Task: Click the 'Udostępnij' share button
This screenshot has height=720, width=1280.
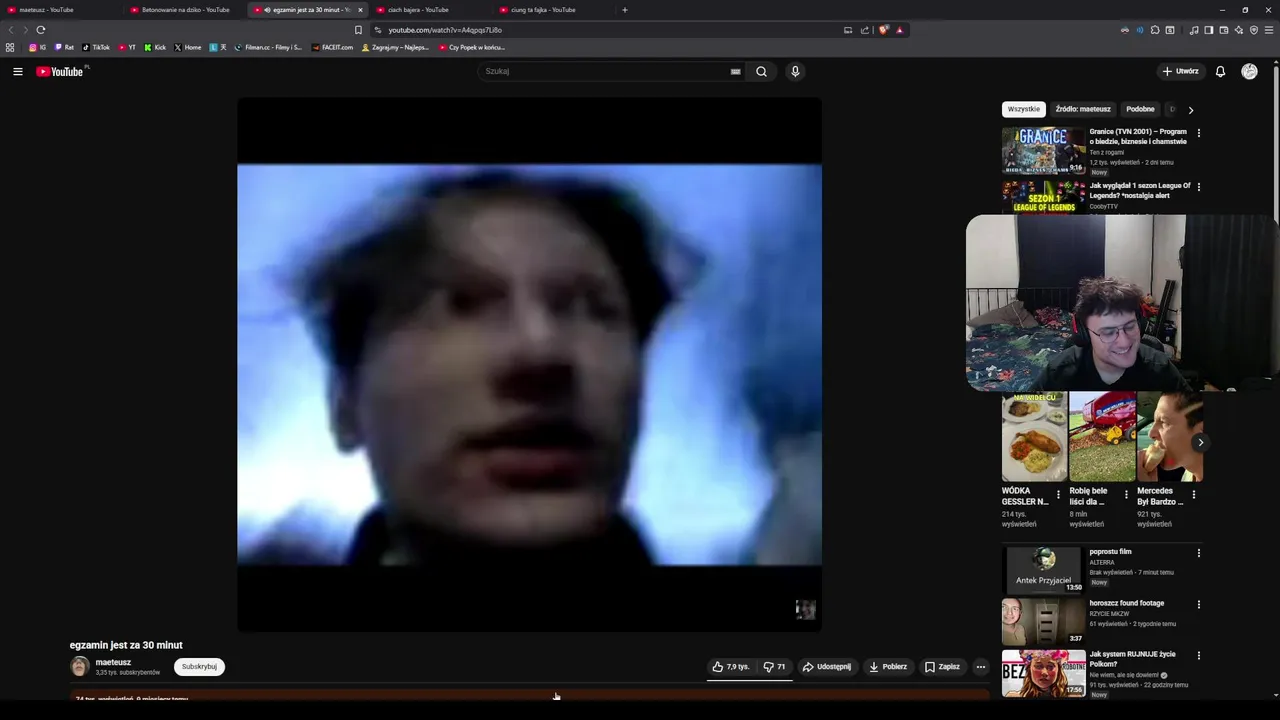Action: tap(827, 667)
